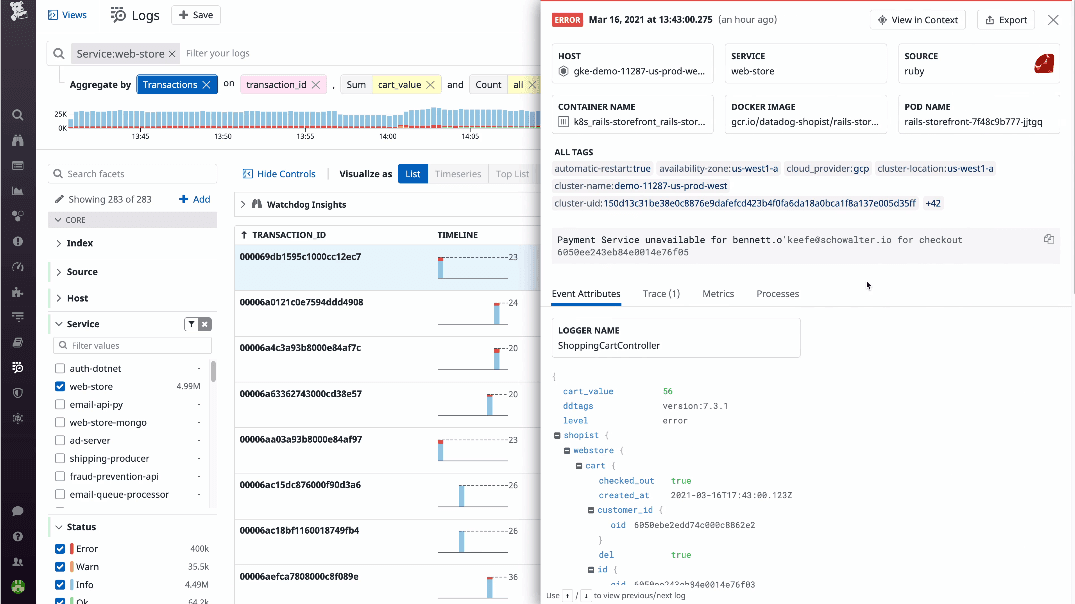Image resolution: width=1075 pixels, height=604 pixels.
Task: Uncheck the Error status checkbox
Action: tap(60, 549)
